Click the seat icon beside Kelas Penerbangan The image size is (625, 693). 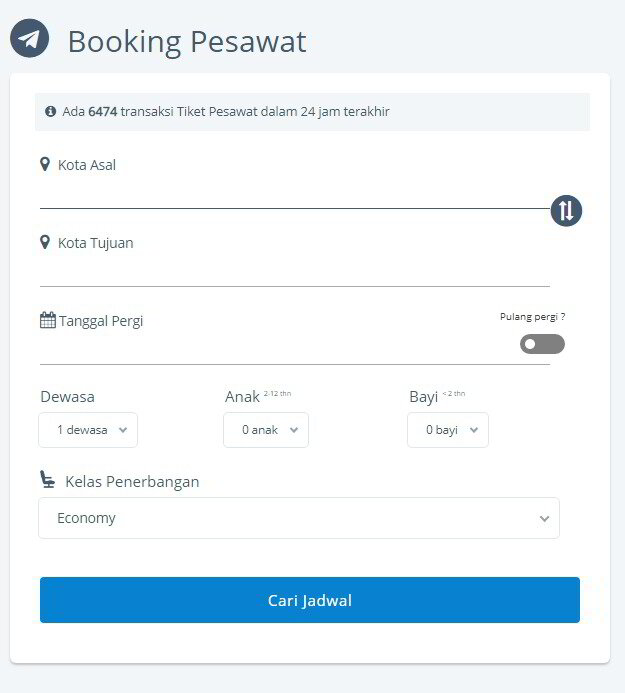(47, 479)
